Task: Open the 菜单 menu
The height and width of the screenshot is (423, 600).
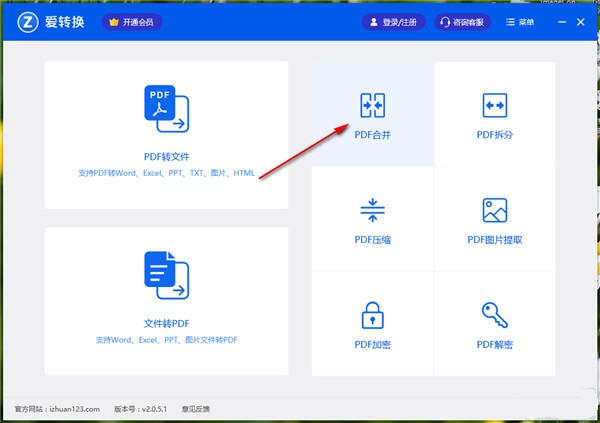Action: tap(520, 22)
